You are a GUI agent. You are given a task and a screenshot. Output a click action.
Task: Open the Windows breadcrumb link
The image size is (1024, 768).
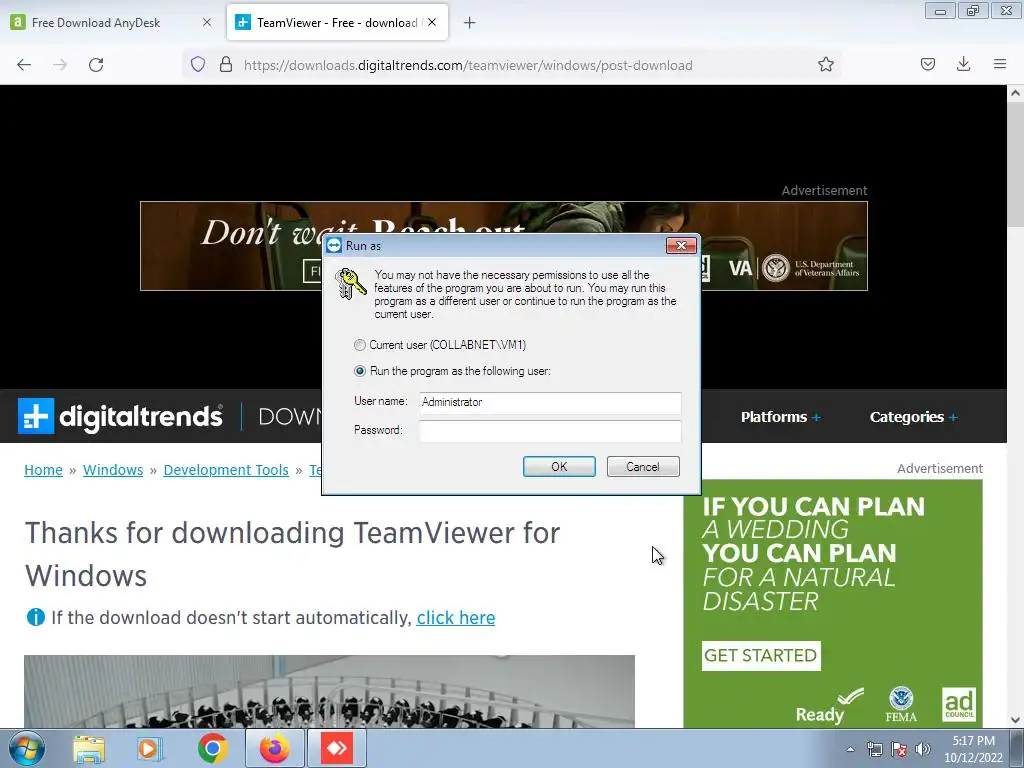[x=113, y=470]
